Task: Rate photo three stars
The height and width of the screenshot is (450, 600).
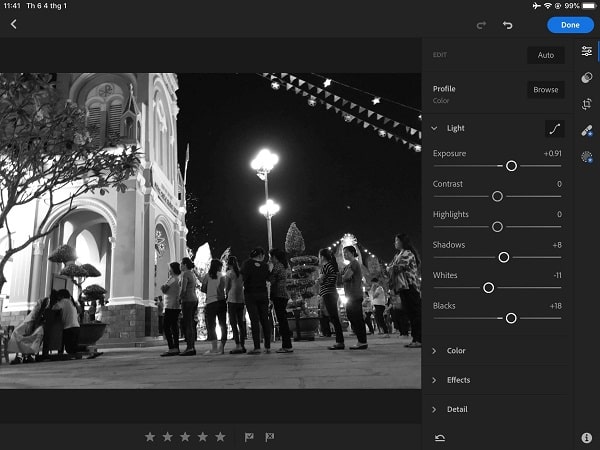Action: click(x=185, y=437)
